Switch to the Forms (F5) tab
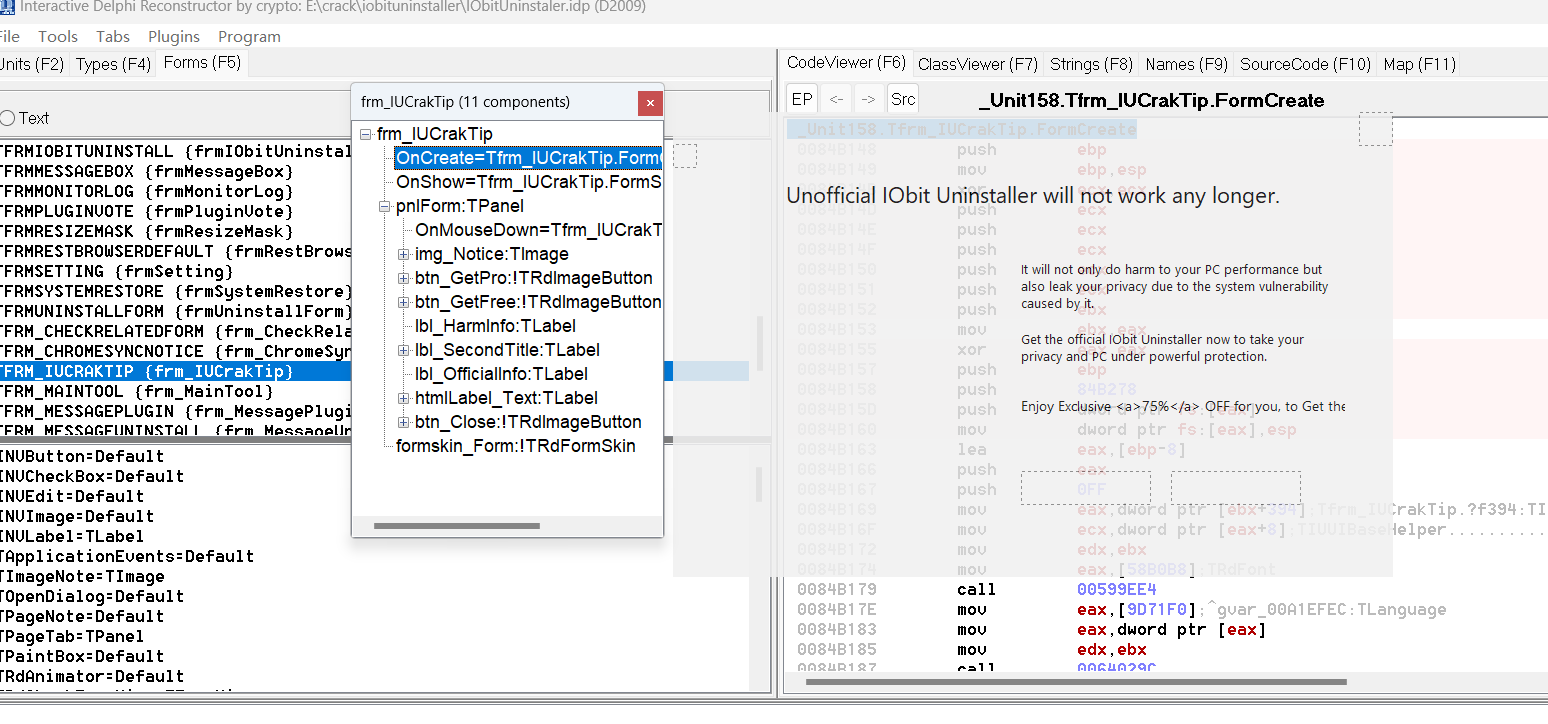Image resolution: width=1548 pixels, height=724 pixels. [x=201, y=62]
